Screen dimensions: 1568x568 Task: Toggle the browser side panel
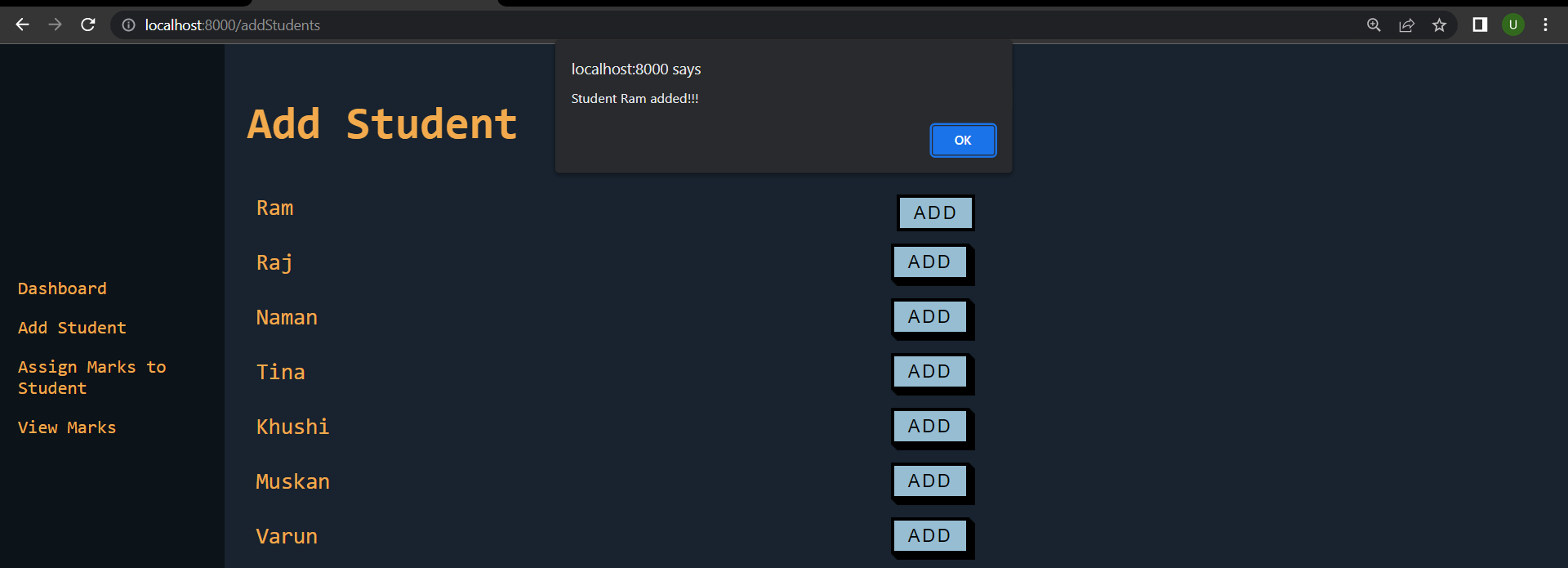point(1480,25)
